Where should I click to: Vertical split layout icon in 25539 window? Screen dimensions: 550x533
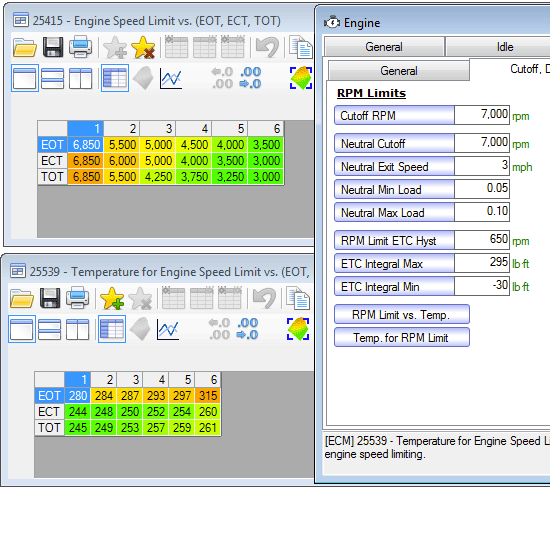tap(78, 329)
